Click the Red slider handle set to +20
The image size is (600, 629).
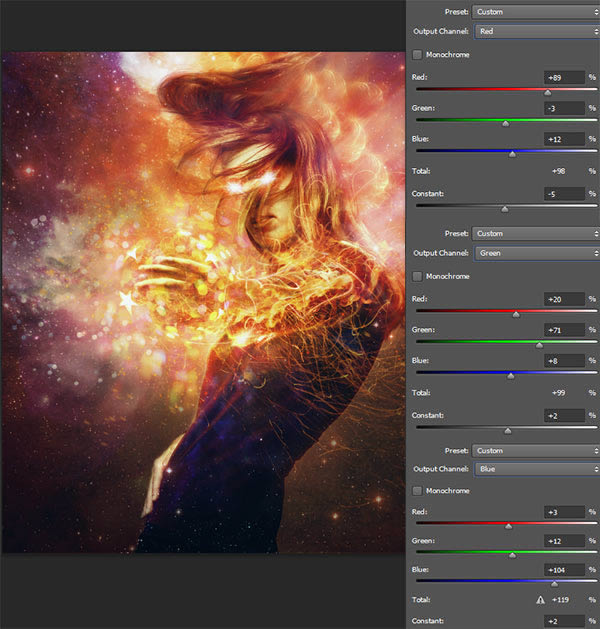tap(516, 314)
